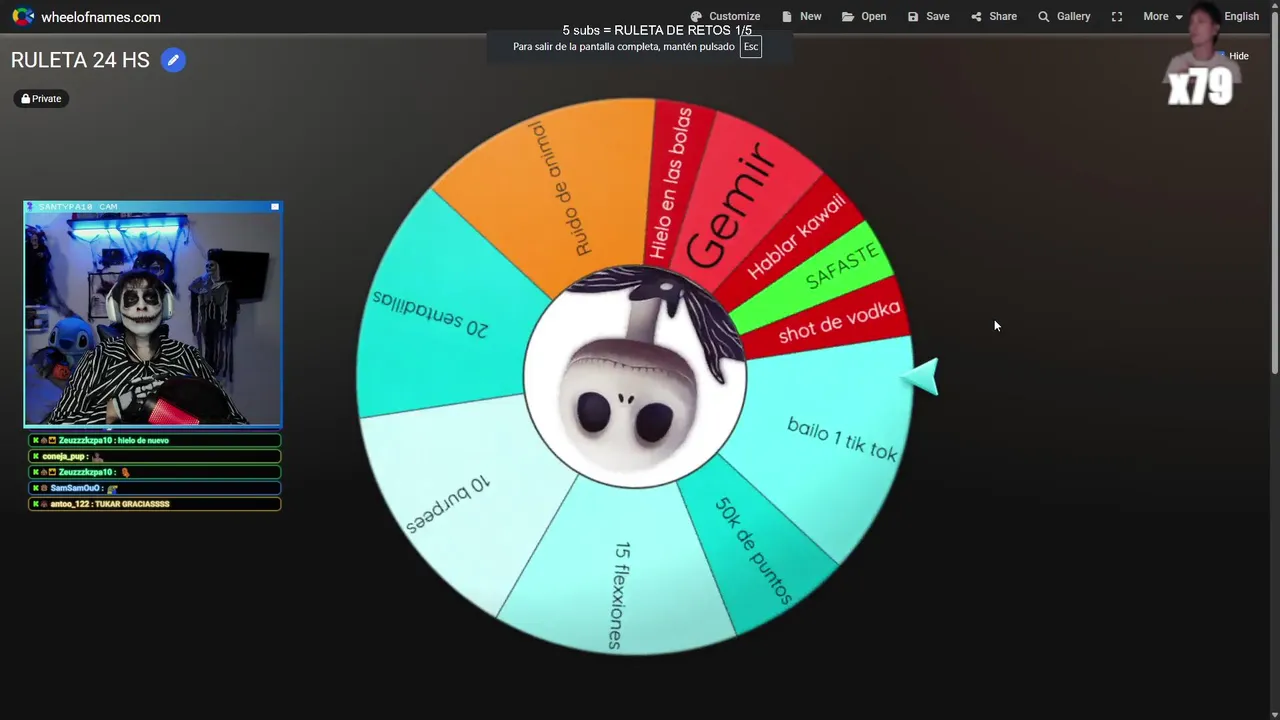1280x720 pixels.
Task: Click the wheelofnames.com logo icon
Action: point(23,17)
